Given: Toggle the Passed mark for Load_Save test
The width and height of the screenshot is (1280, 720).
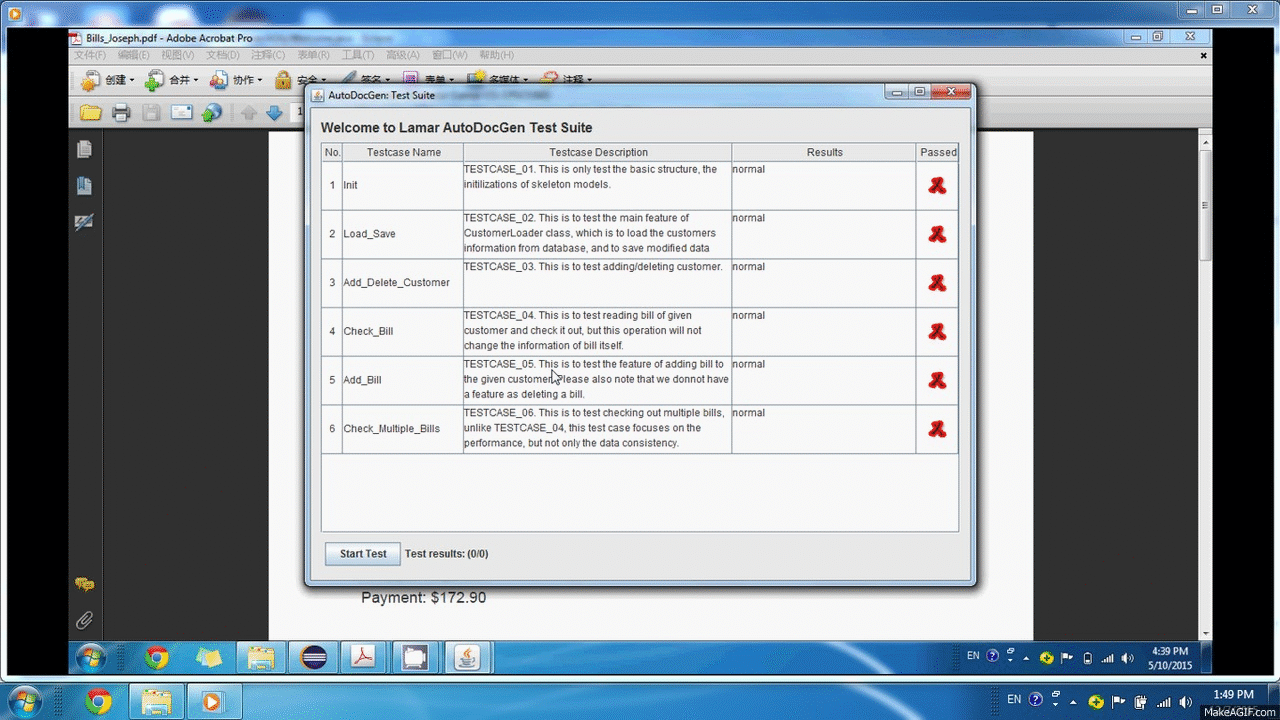Looking at the screenshot, I should pyautogui.click(x=936, y=233).
